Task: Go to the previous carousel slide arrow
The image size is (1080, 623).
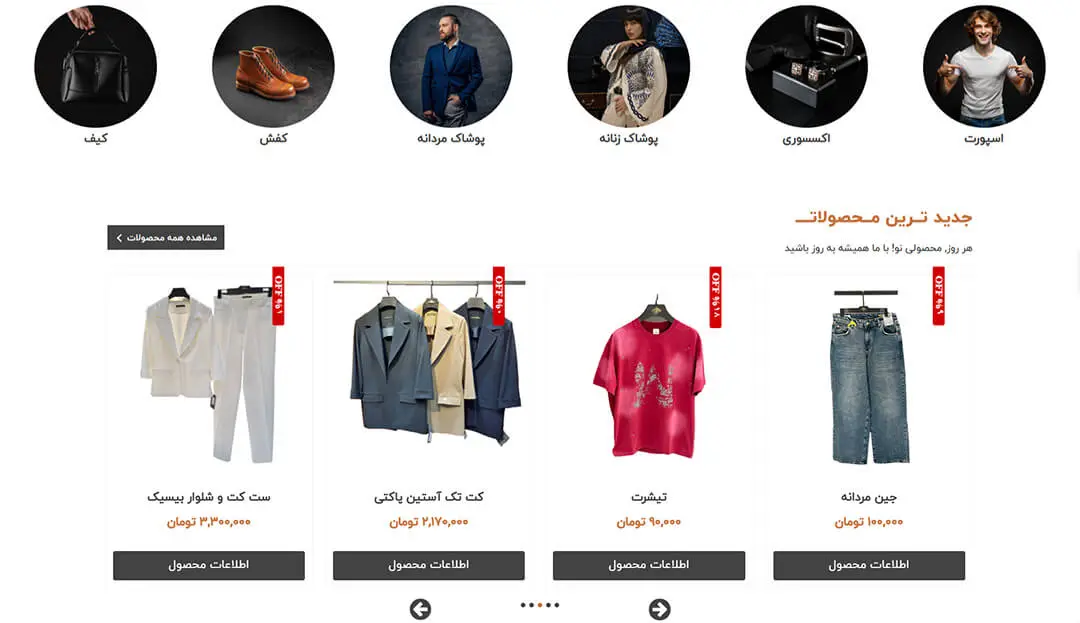Action: coord(420,609)
